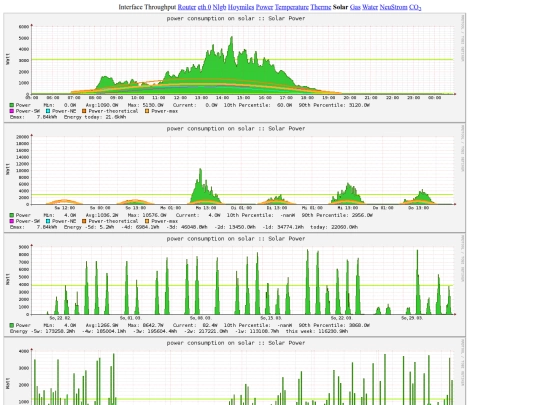
Task: Click the hourly solar power graph with 05:00–00:00 axis
Action: coord(235,68)
